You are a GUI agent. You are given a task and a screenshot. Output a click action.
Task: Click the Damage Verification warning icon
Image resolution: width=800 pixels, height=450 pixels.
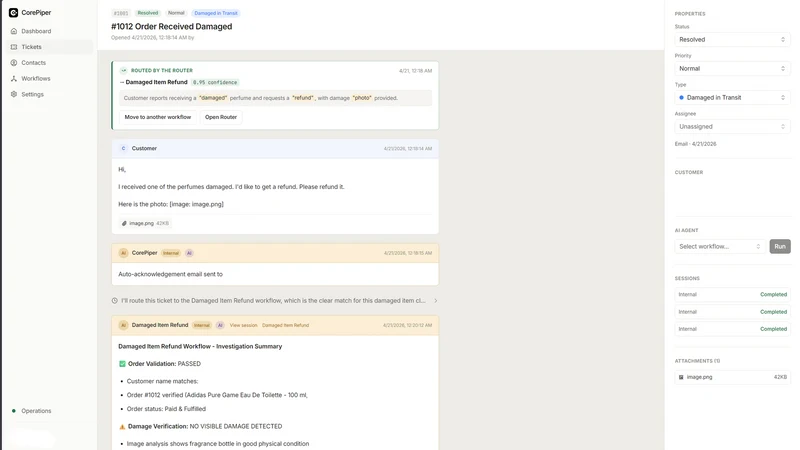[x=122, y=427]
